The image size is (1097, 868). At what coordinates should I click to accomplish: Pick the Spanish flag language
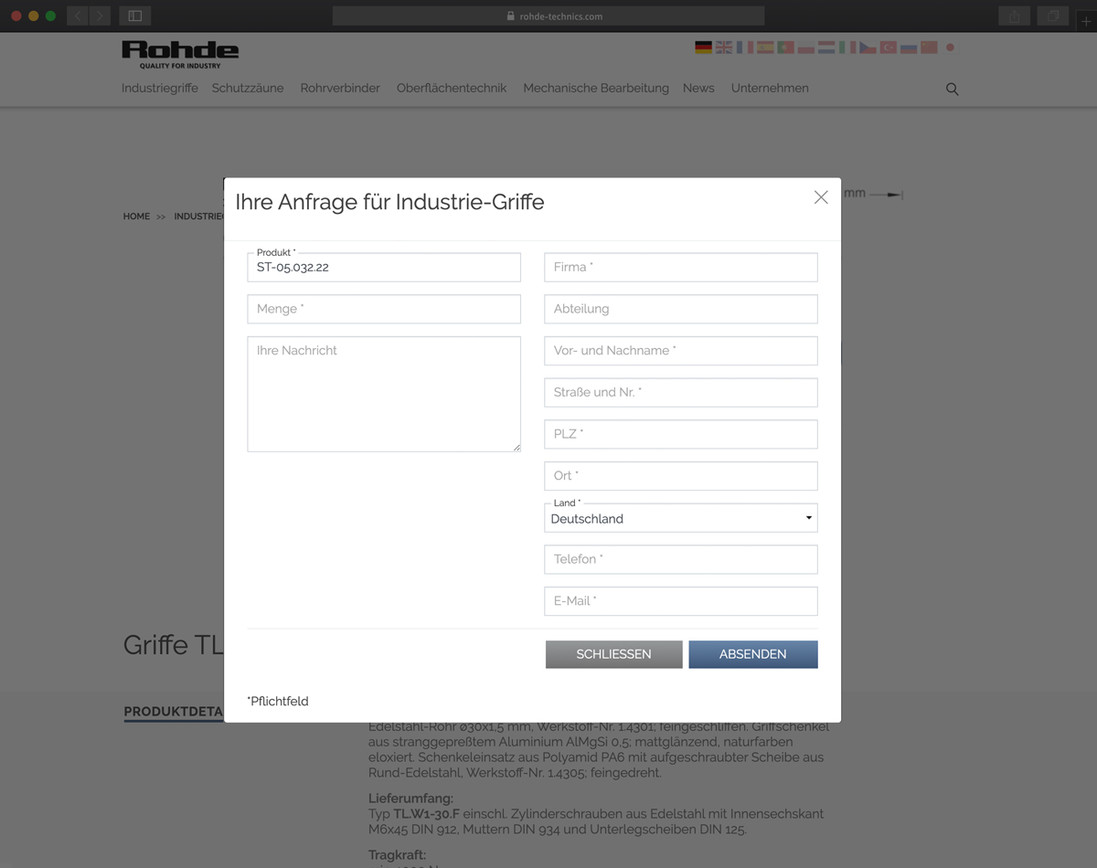pyautogui.click(x=765, y=47)
